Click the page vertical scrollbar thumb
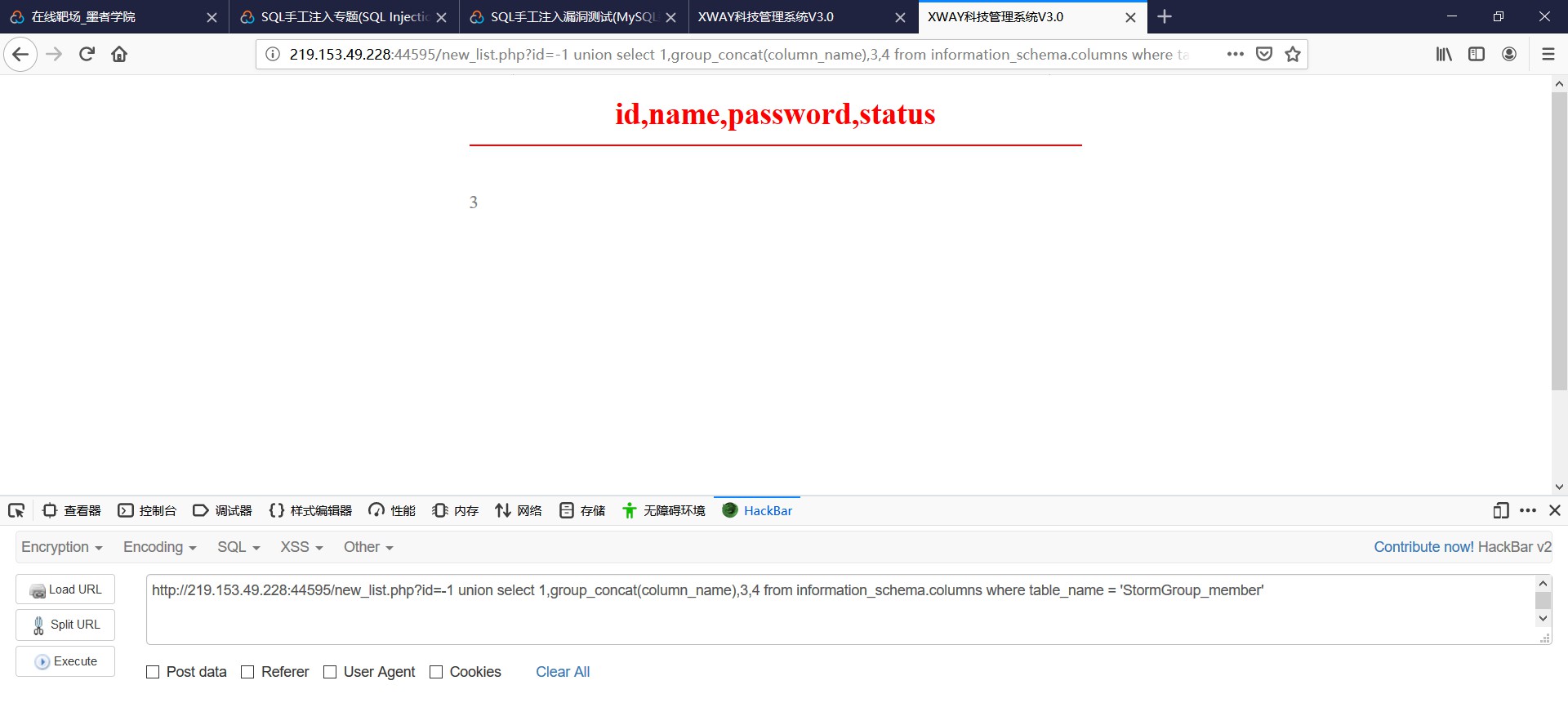The height and width of the screenshot is (725, 1568). coord(1559,241)
